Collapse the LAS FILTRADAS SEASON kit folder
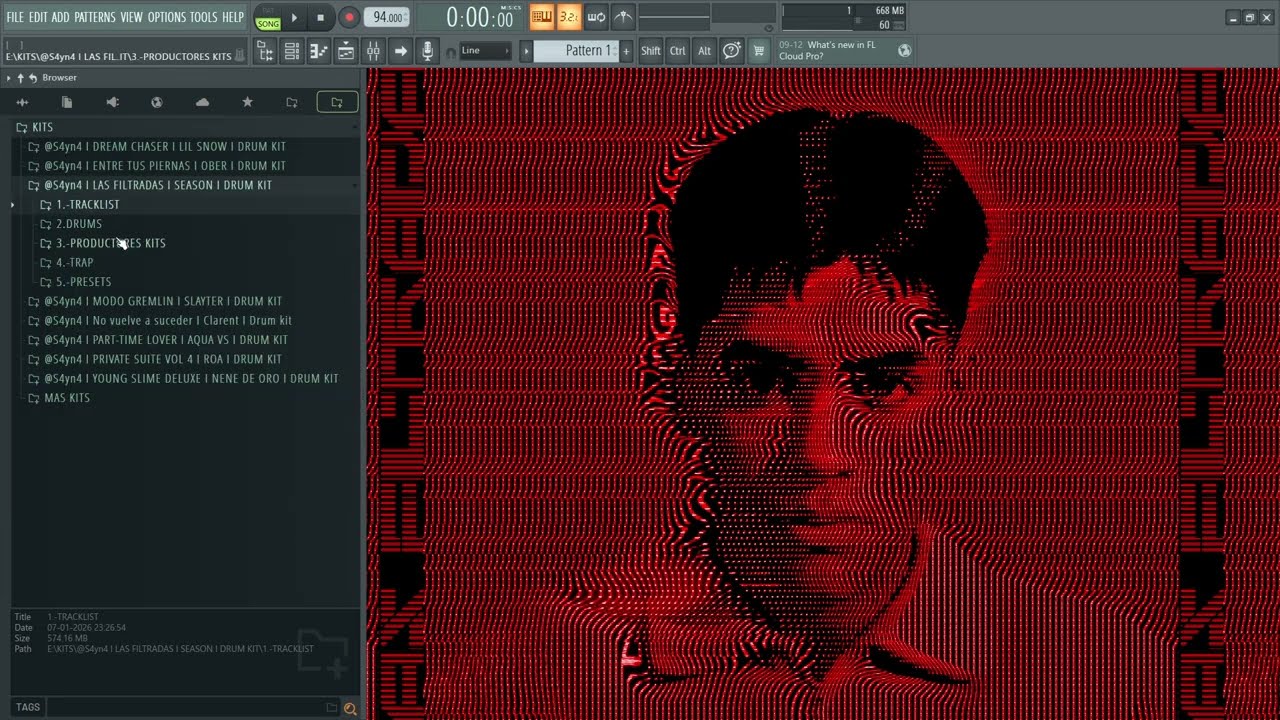This screenshot has height=720, width=1280. pyautogui.click(x=185, y=185)
